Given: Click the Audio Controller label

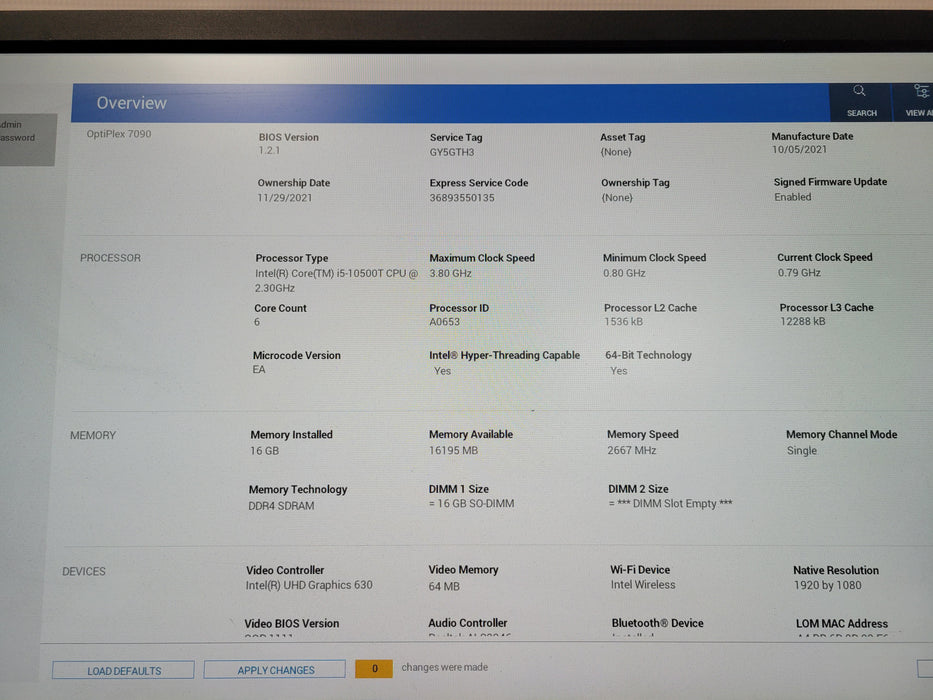Looking at the screenshot, I should point(468,623).
